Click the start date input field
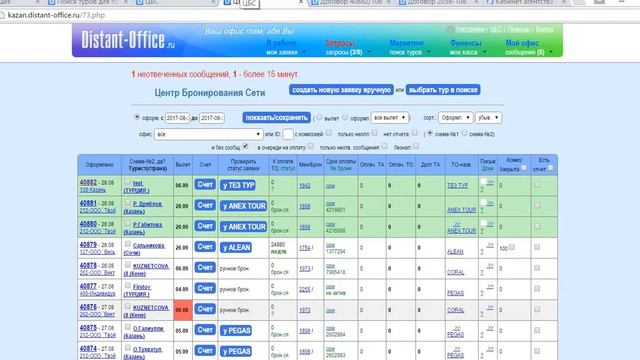Viewport: 640px width, 360px height. [x=177, y=118]
